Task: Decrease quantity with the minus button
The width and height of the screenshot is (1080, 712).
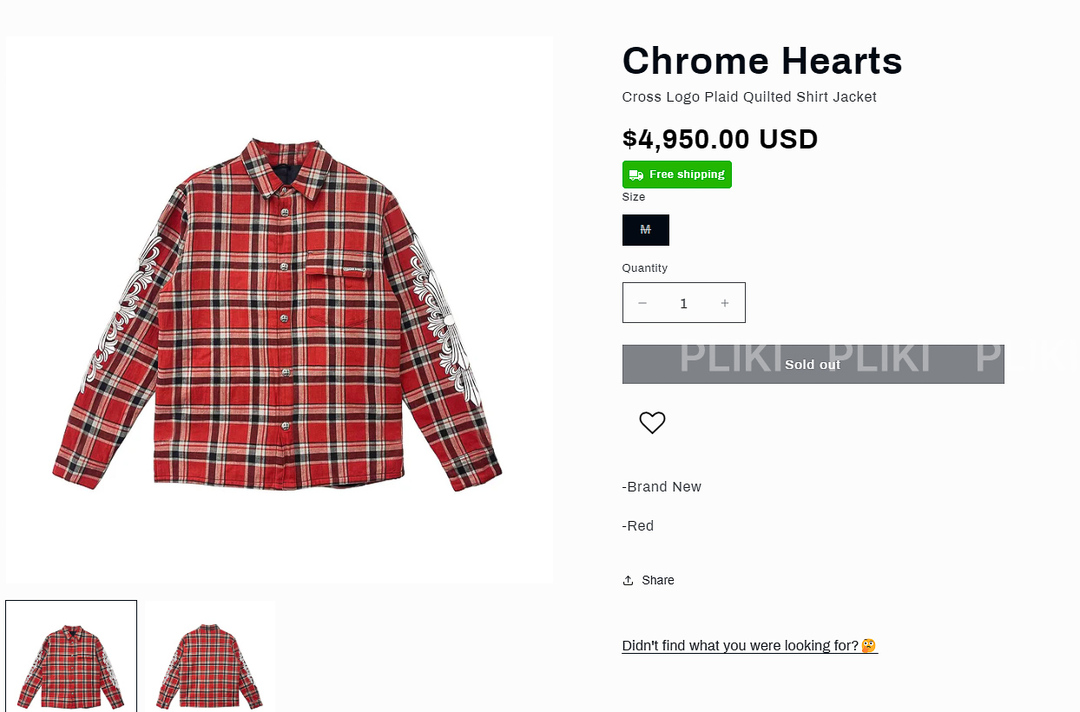Action: click(642, 303)
